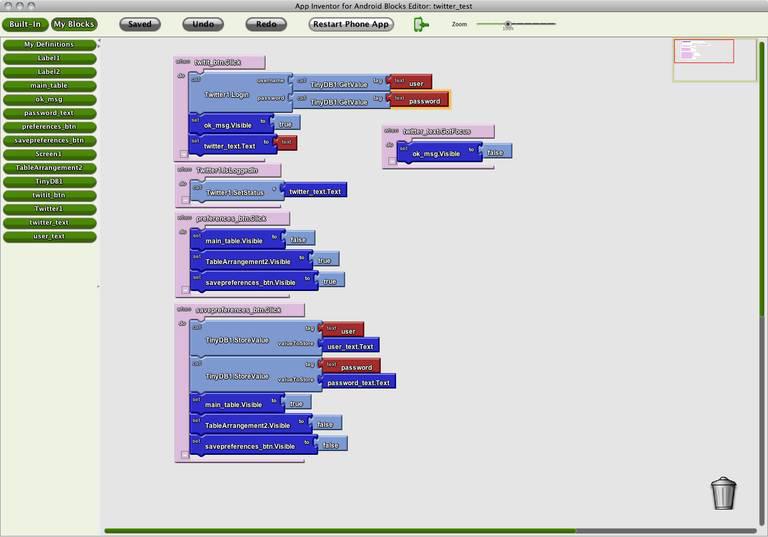Toggle 'false' value in twitter_text.GotFocus block
The height and width of the screenshot is (537, 768).
point(496,153)
